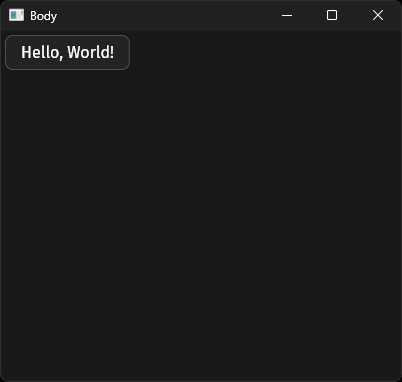The image size is (402, 382).
Task: Click title bar between Body and minimize
Action: (x=160, y=15)
